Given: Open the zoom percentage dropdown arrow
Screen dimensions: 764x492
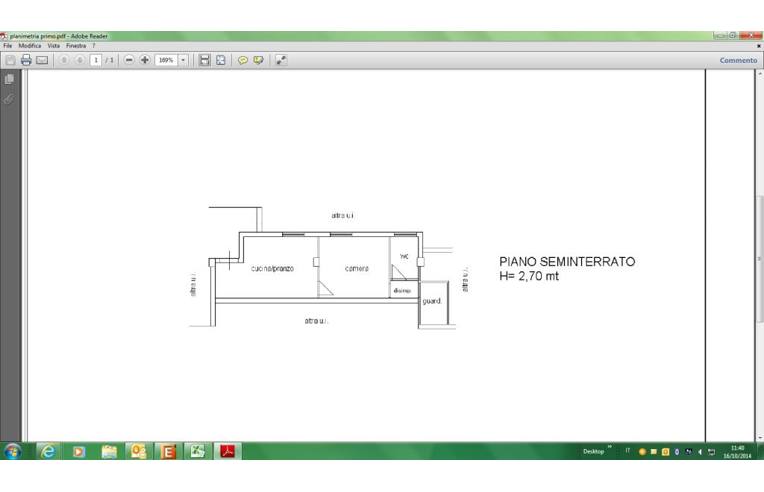Looking at the screenshot, I should (183, 60).
